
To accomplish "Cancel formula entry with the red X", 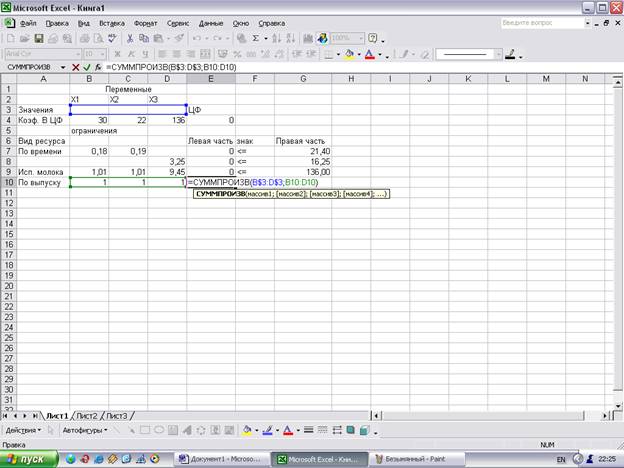I will pos(75,67).
